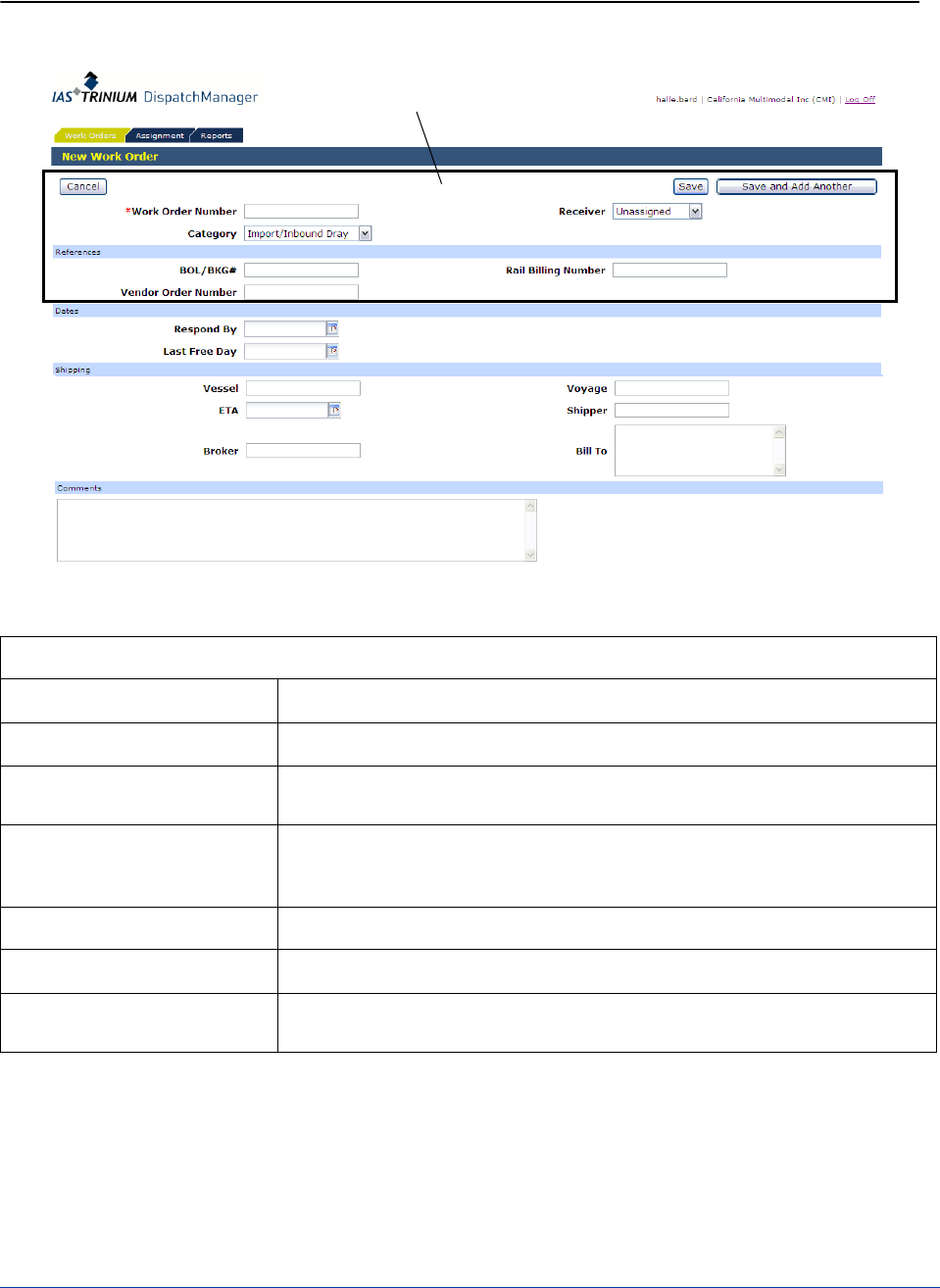
Task: Click Comments scrollbar up arrow
Action: coord(531,507)
